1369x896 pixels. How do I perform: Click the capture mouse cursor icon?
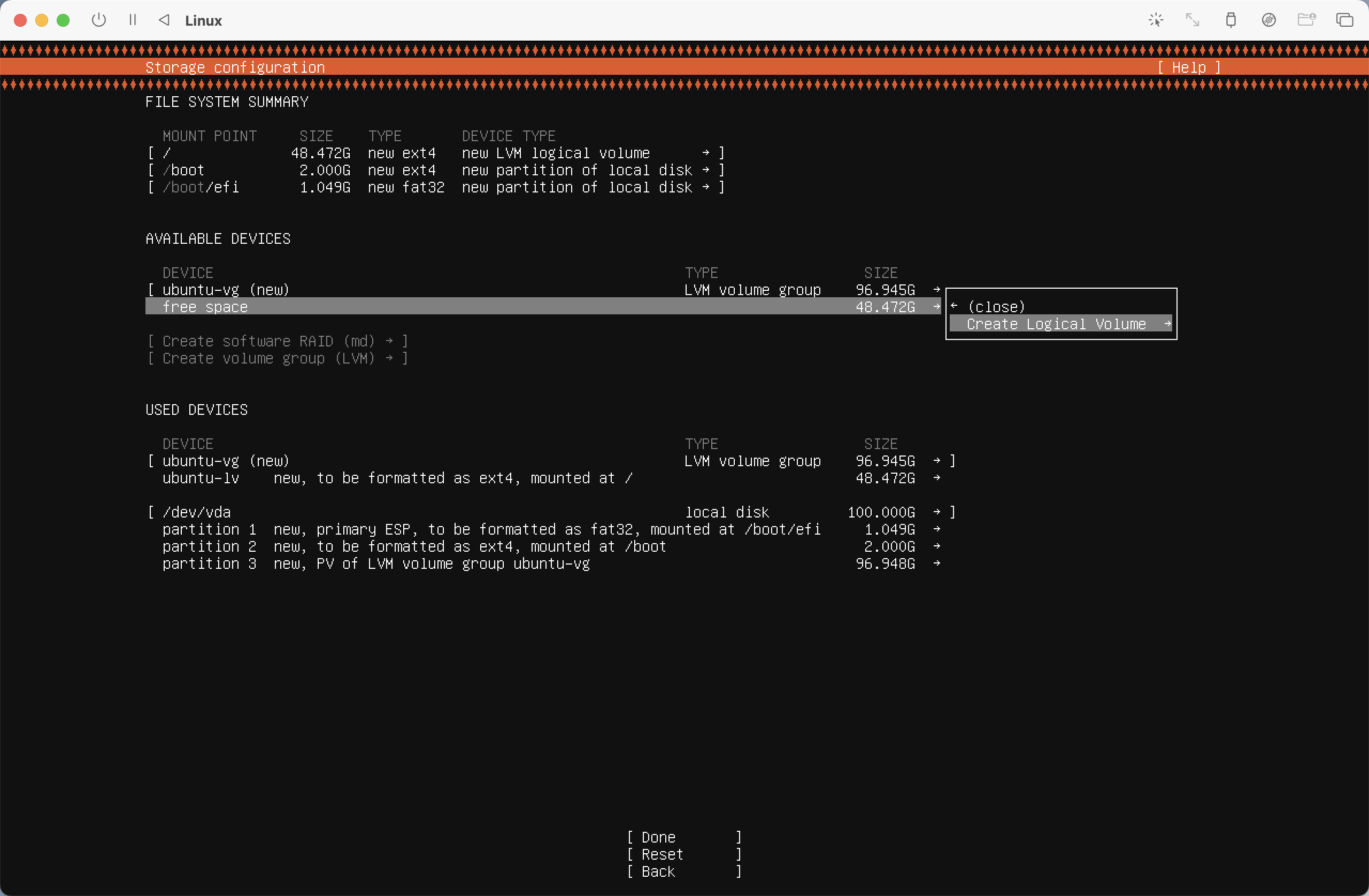coord(1156,20)
